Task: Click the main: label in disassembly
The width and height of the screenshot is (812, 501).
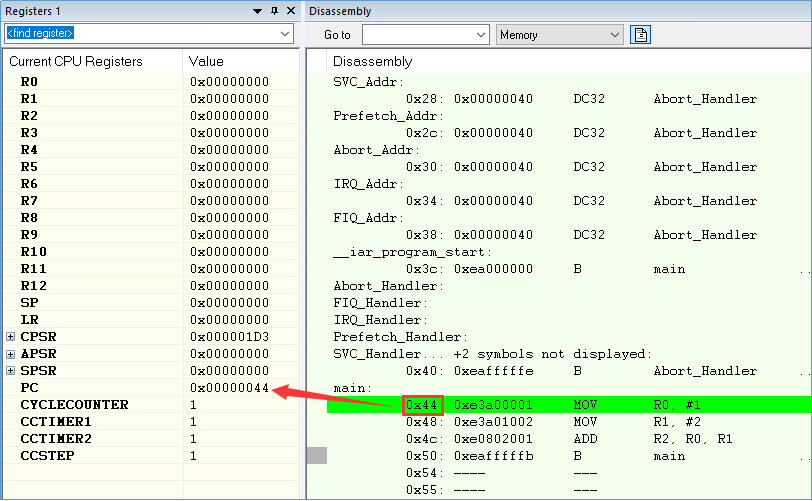Action: (x=353, y=388)
